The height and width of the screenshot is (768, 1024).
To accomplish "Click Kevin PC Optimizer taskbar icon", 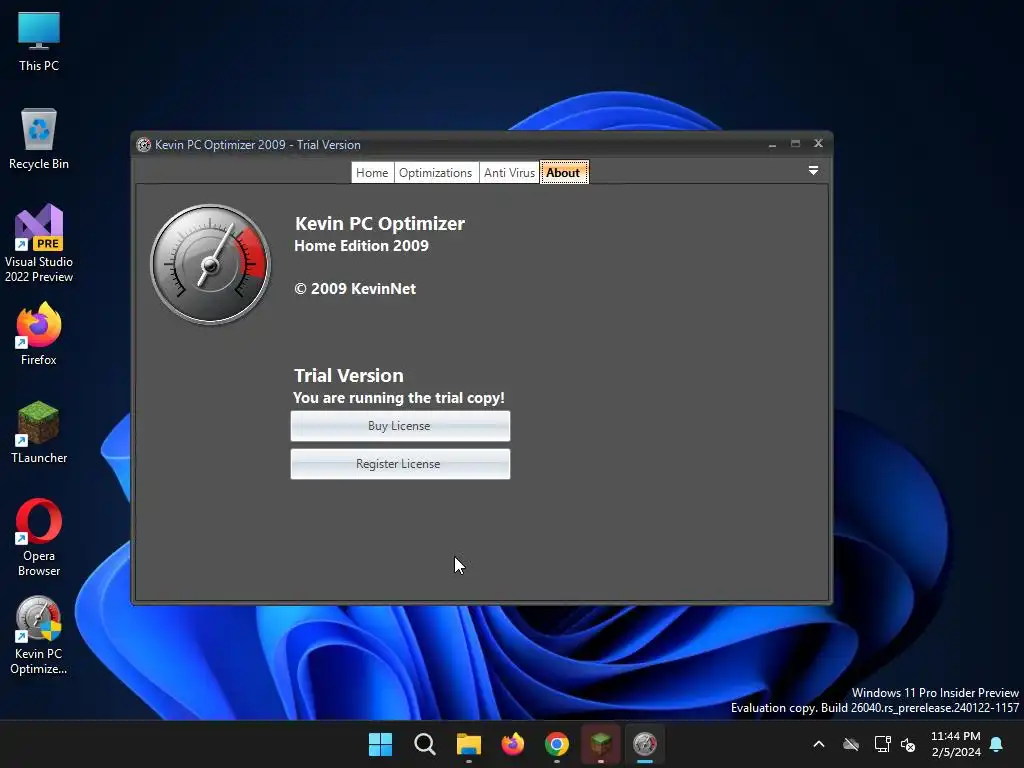I will (645, 744).
